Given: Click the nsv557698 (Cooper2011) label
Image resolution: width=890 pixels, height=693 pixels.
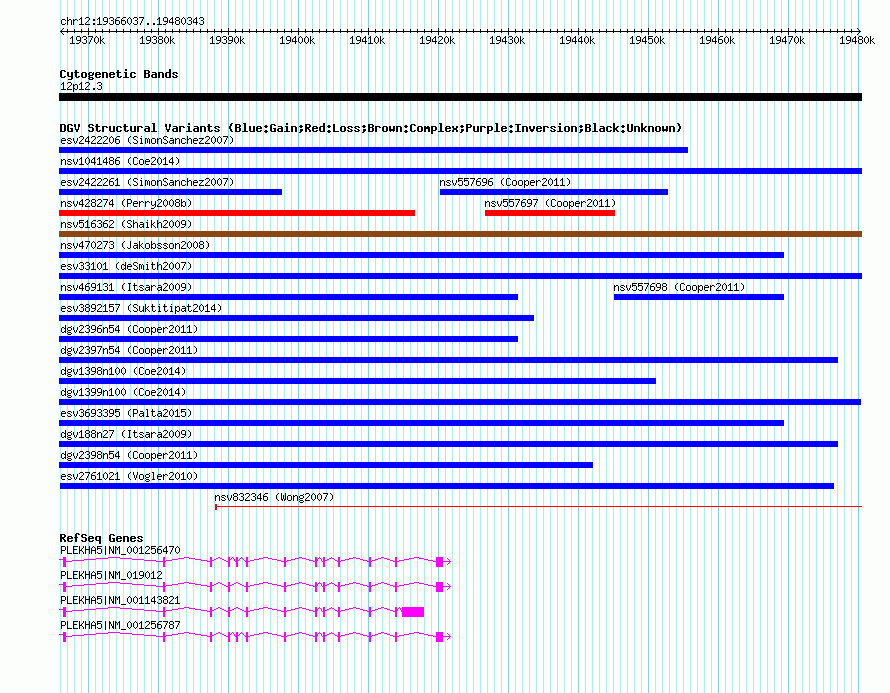Looking at the screenshot, I should (679, 287).
